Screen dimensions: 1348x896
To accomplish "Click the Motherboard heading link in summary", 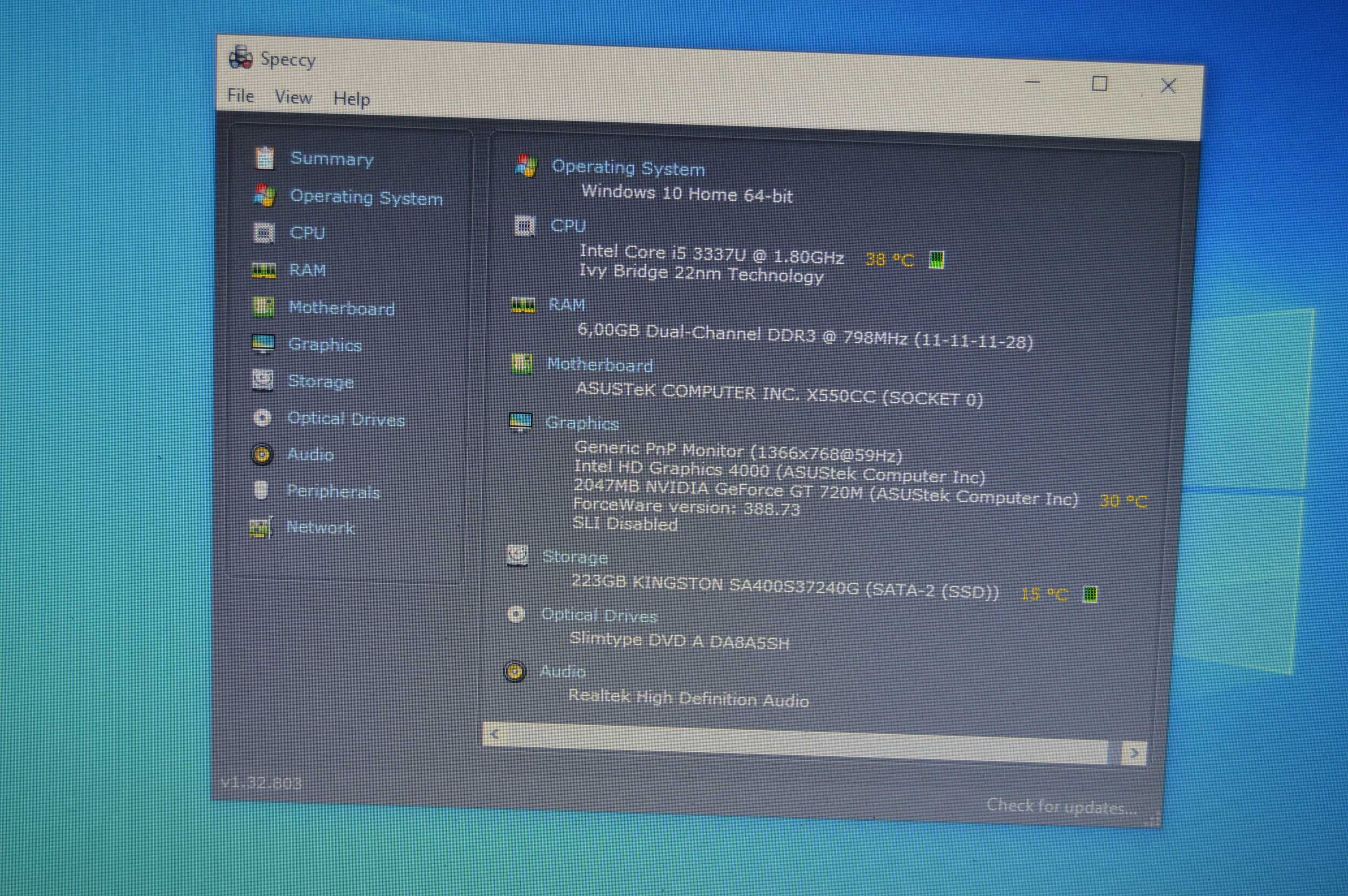I will 600,365.
